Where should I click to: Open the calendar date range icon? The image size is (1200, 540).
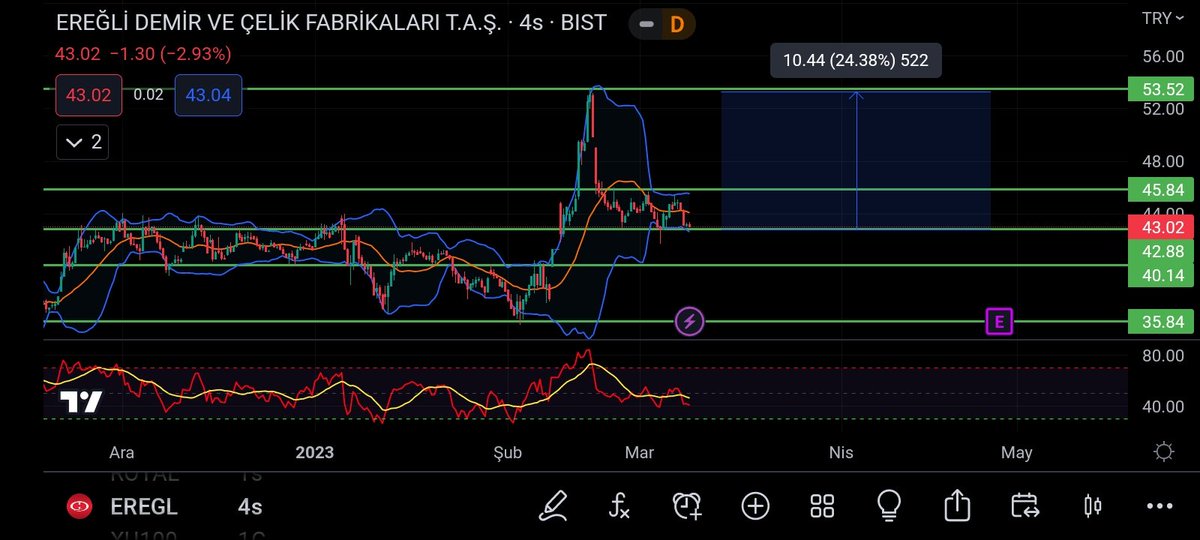click(x=1024, y=505)
